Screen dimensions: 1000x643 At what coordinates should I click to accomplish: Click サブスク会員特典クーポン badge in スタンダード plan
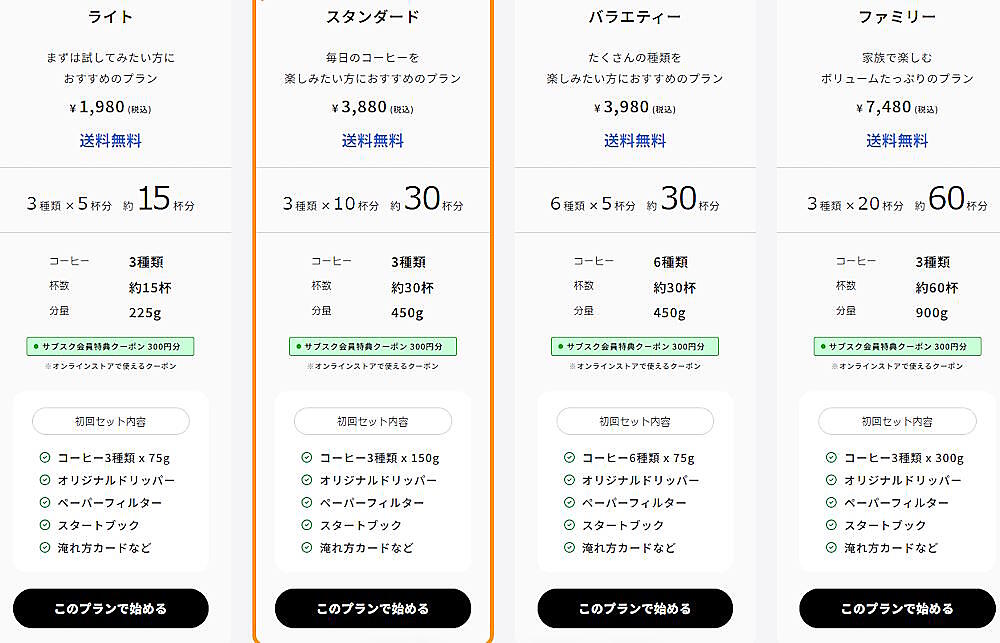[x=373, y=346]
